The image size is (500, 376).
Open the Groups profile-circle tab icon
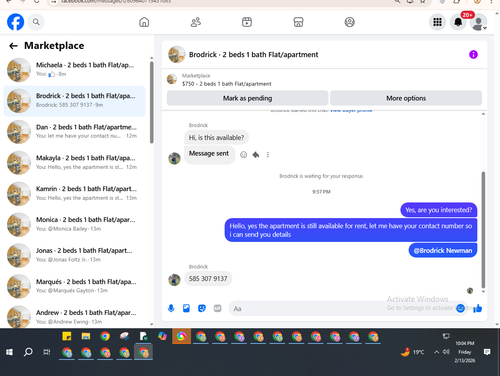349,22
